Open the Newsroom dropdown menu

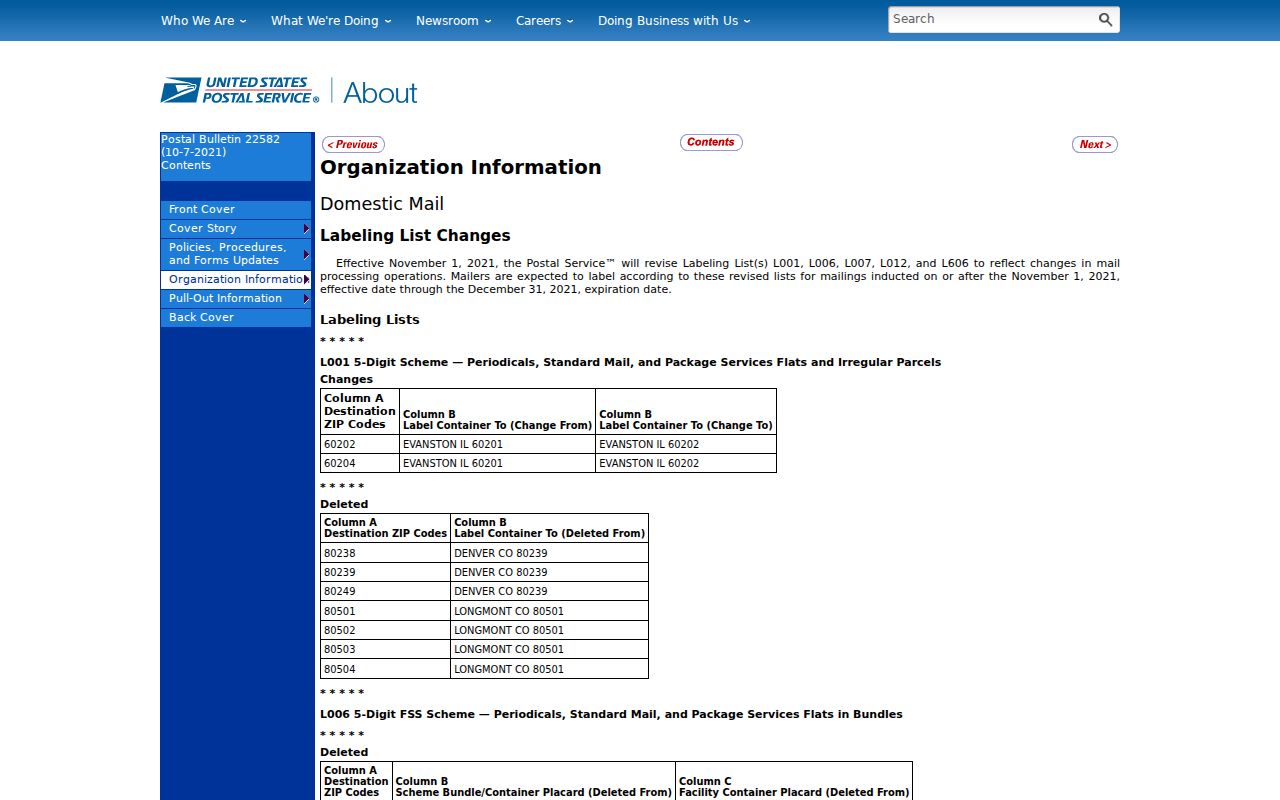(454, 20)
